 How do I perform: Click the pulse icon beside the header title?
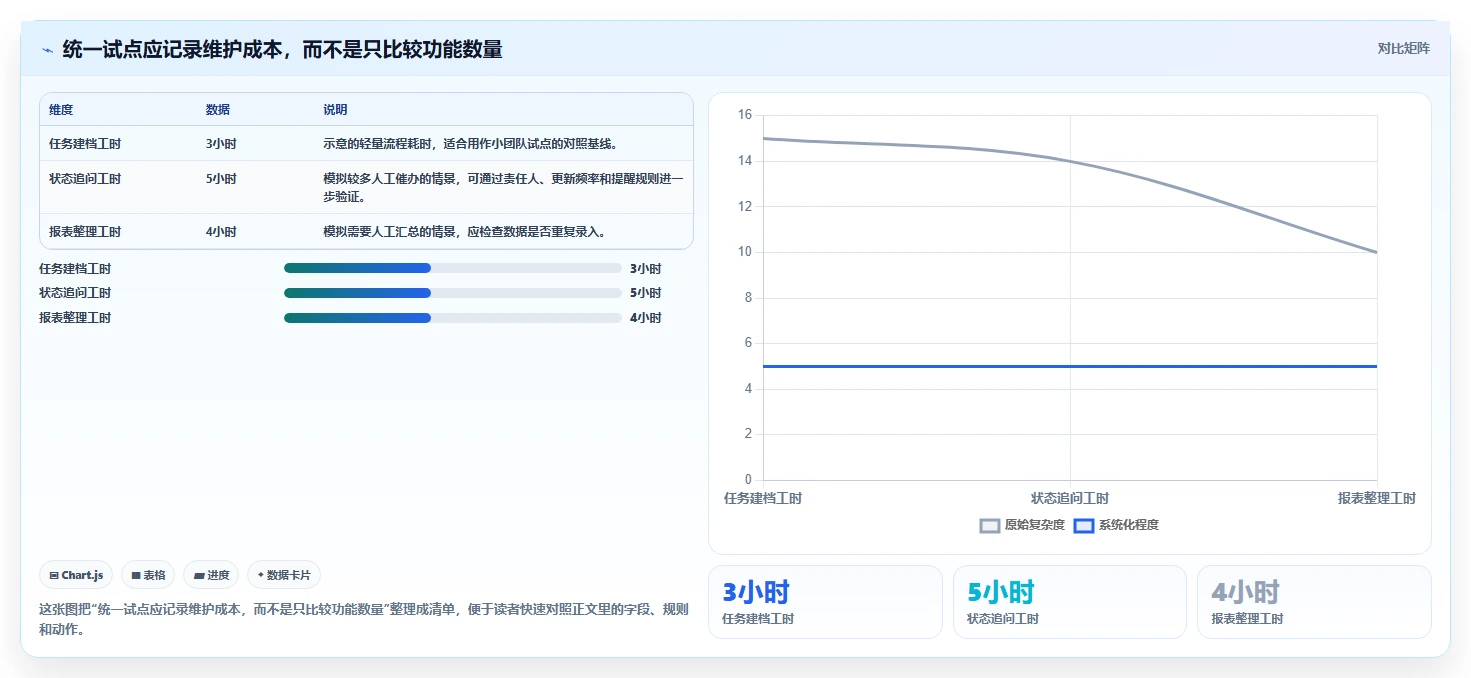[47, 50]
